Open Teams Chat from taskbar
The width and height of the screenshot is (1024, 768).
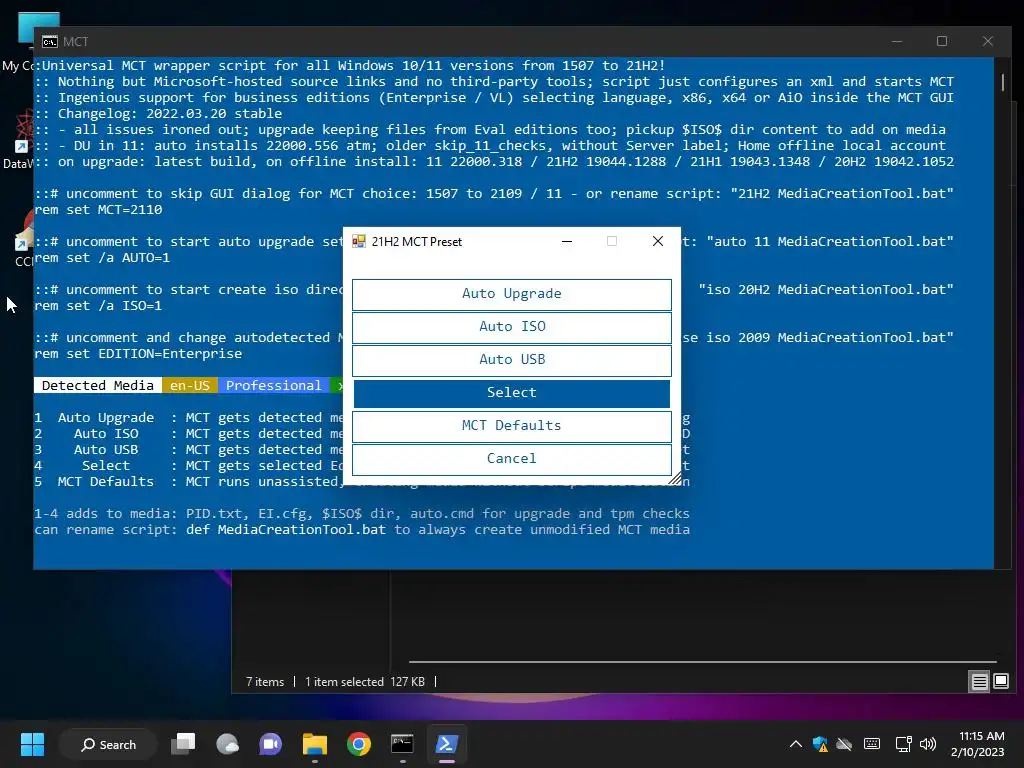point(270,744)
